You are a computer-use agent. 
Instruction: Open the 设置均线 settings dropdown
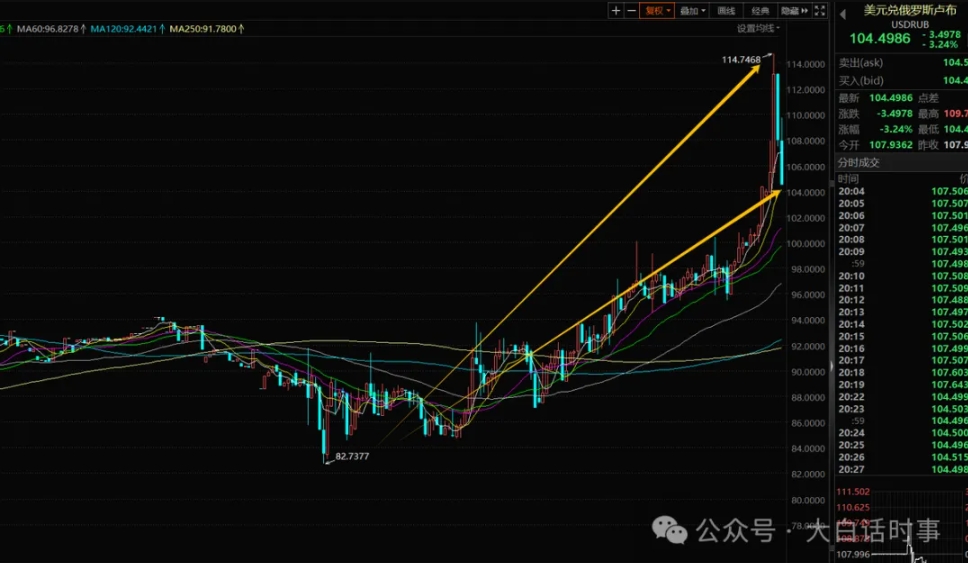coord(758,29)
